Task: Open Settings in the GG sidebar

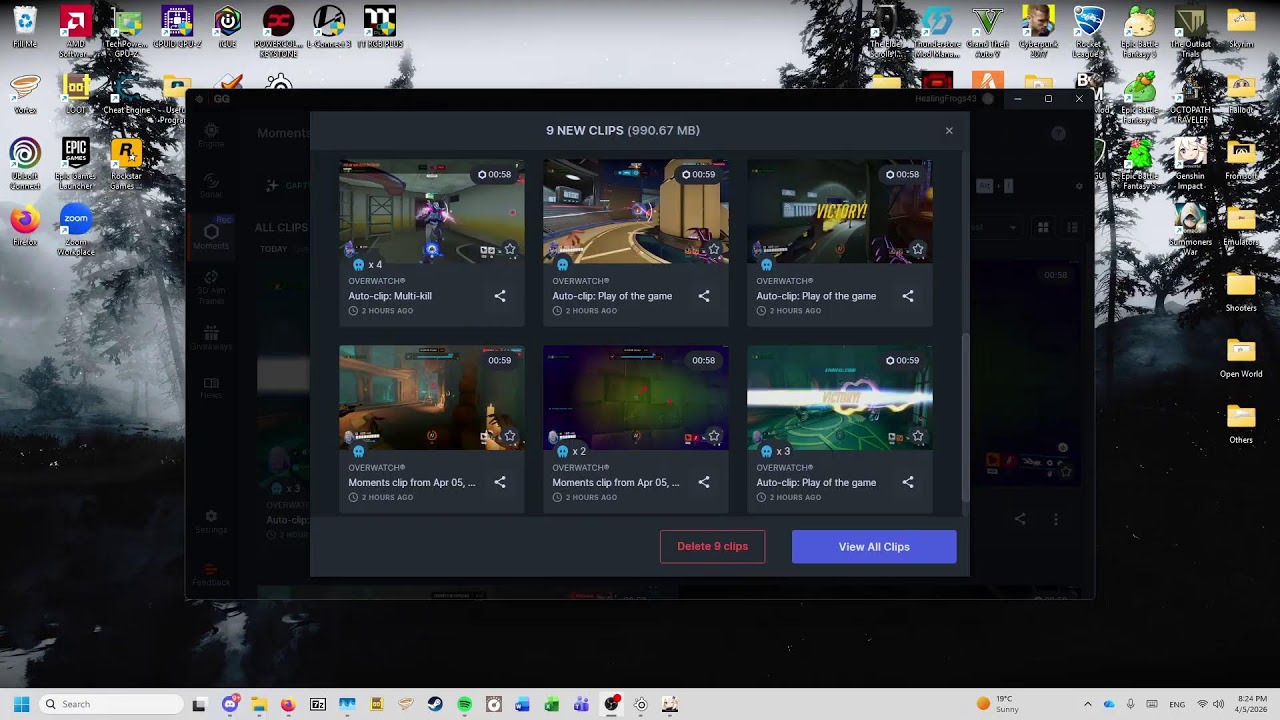Action: [211, 521]
